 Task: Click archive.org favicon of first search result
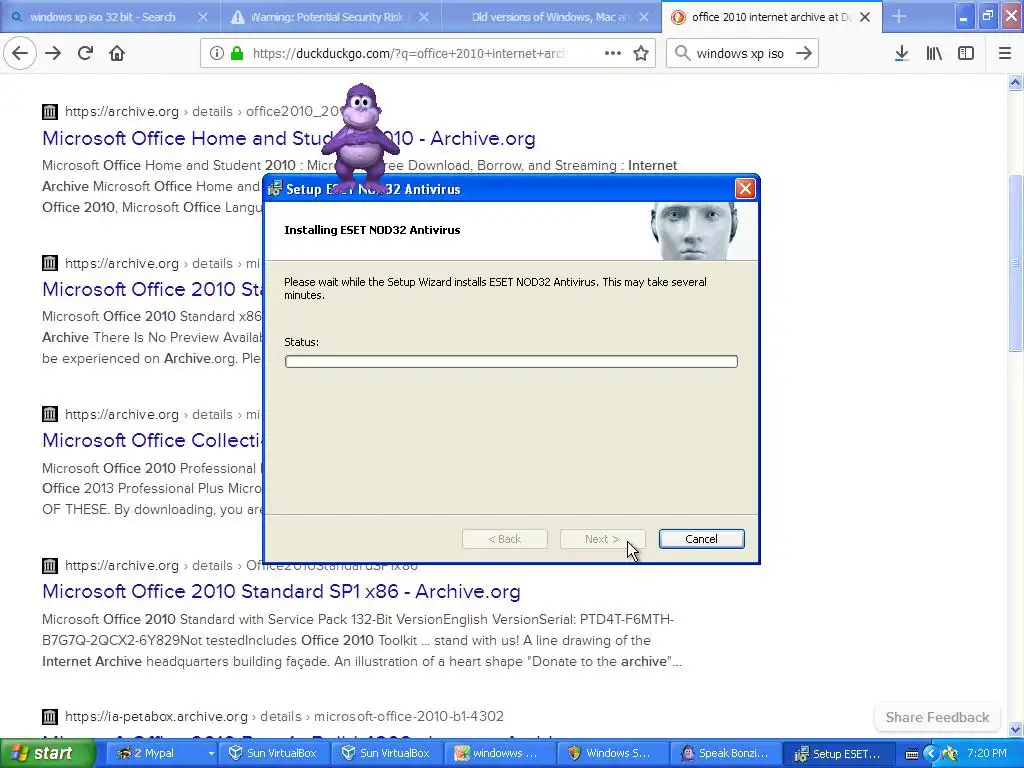coord(50,111)
